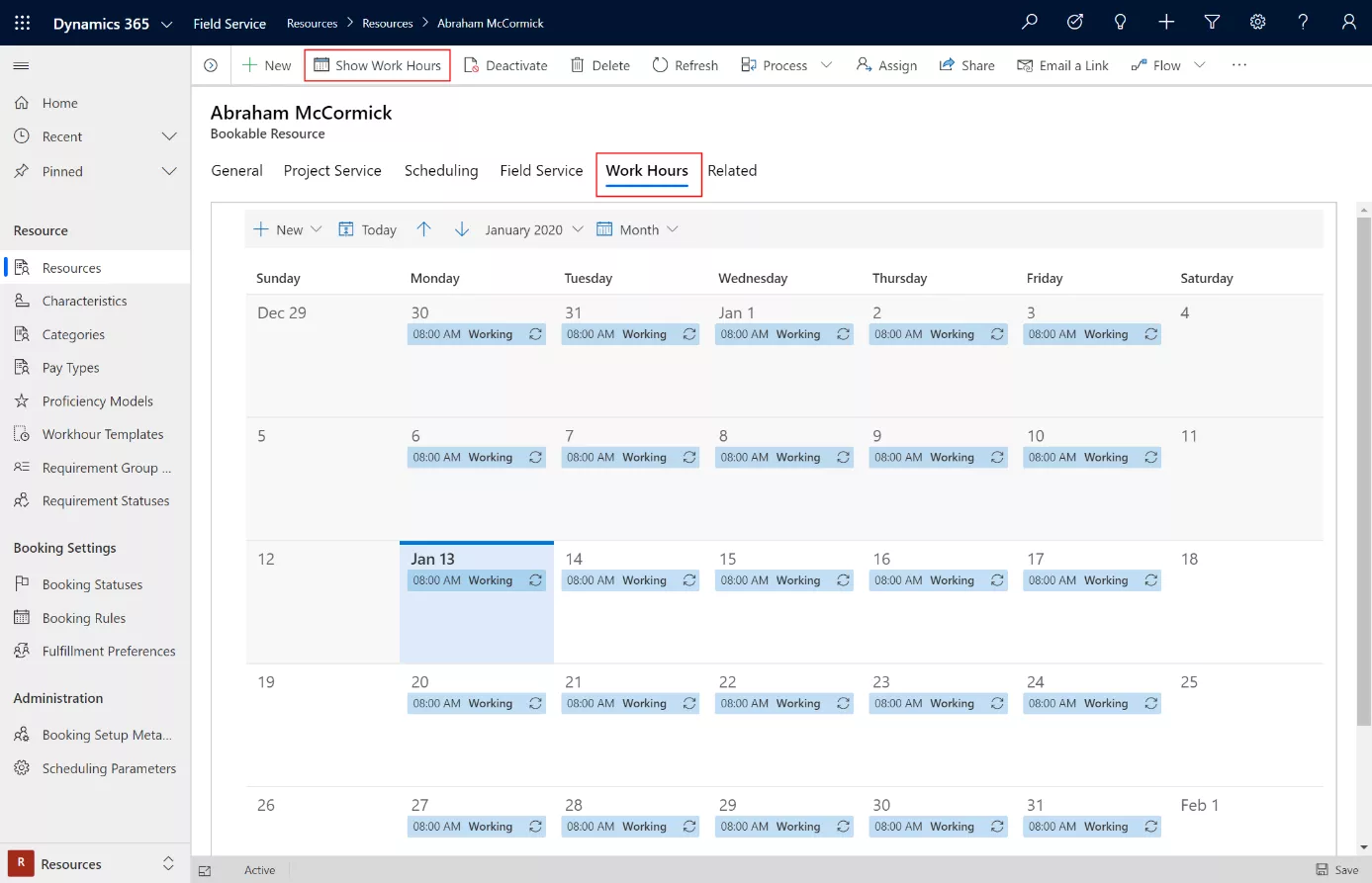Image resolution: width=1372 pixels, height=883 pixels.
Task: Go to previous month using up arrow
Action: 424,229
